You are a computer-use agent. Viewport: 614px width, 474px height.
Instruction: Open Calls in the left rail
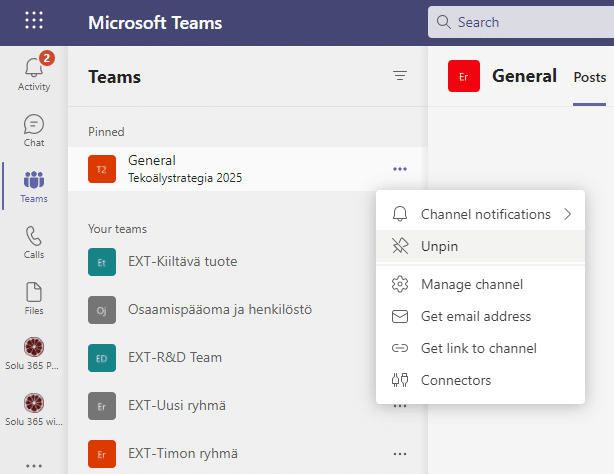34,242
